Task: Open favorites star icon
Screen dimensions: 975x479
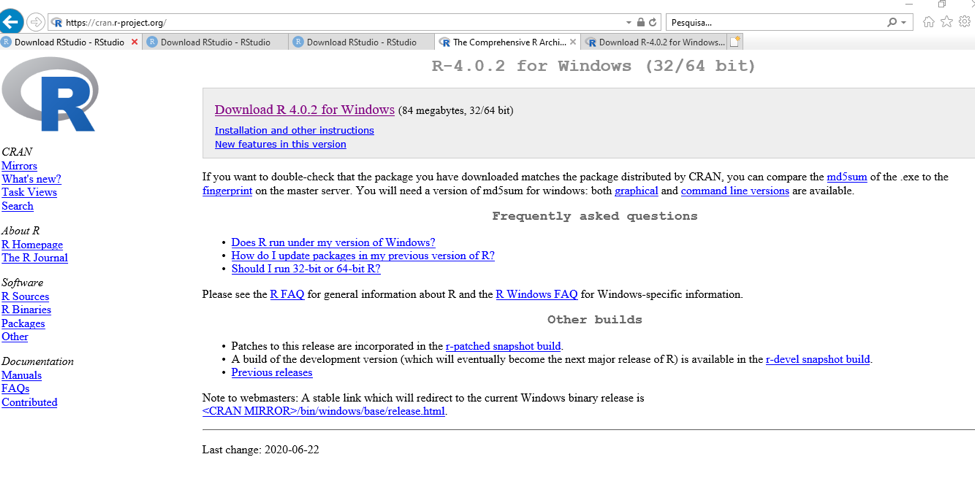Action: 946,22
